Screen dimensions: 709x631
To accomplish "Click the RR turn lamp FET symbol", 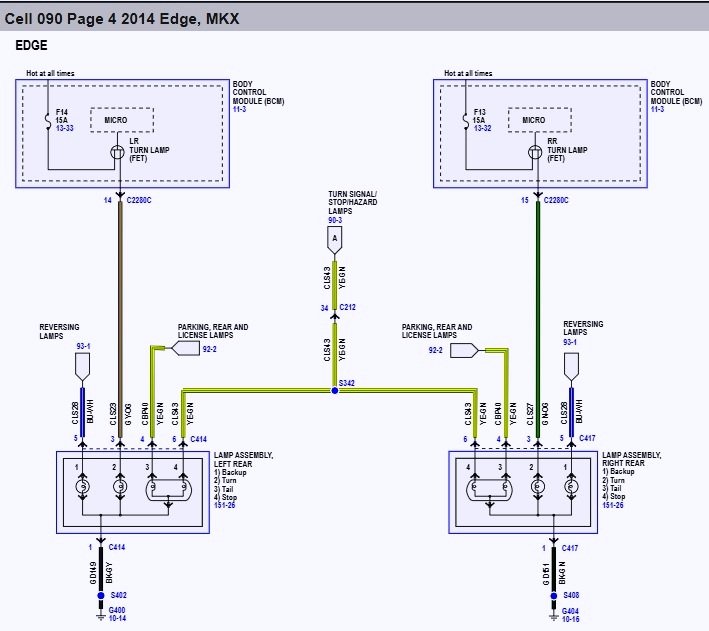I will [535, 152].
